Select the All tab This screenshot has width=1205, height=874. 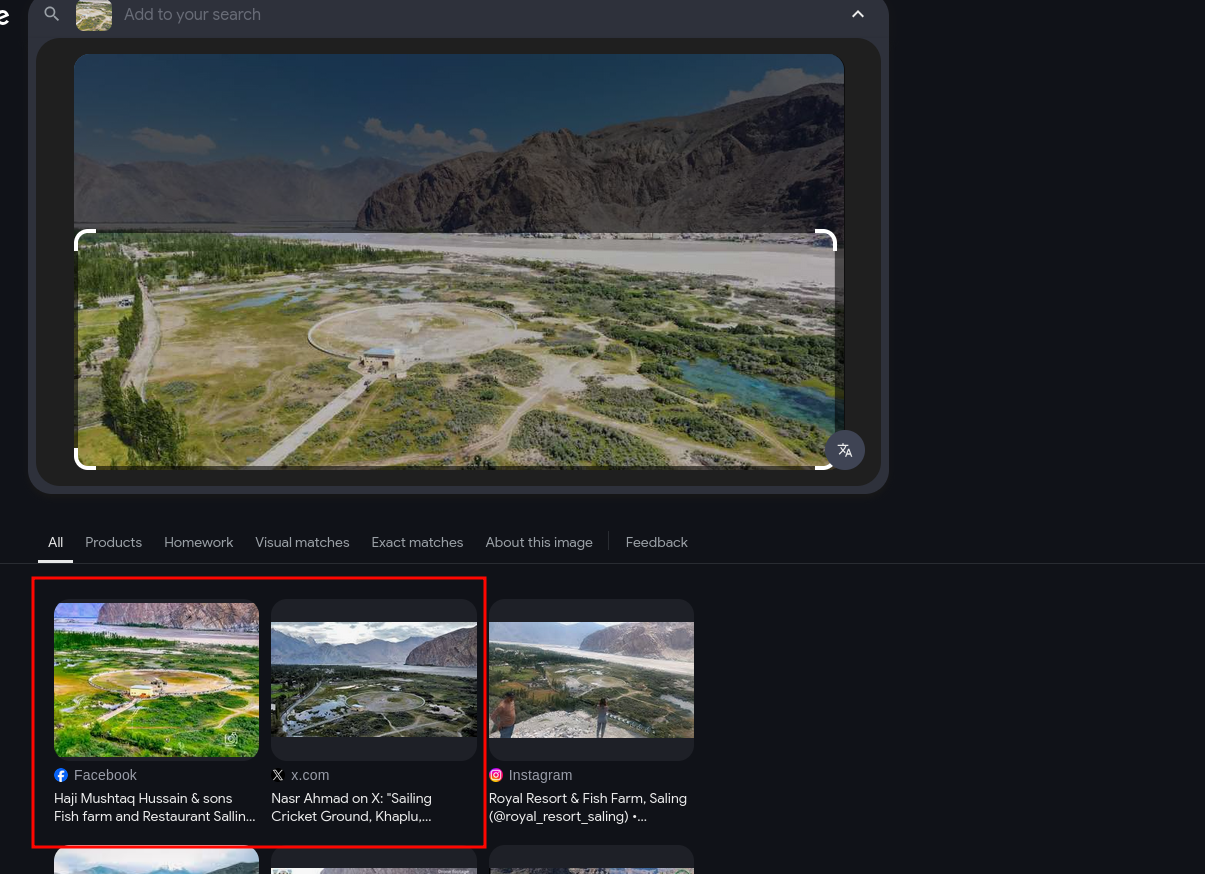(x=55, y=542)
